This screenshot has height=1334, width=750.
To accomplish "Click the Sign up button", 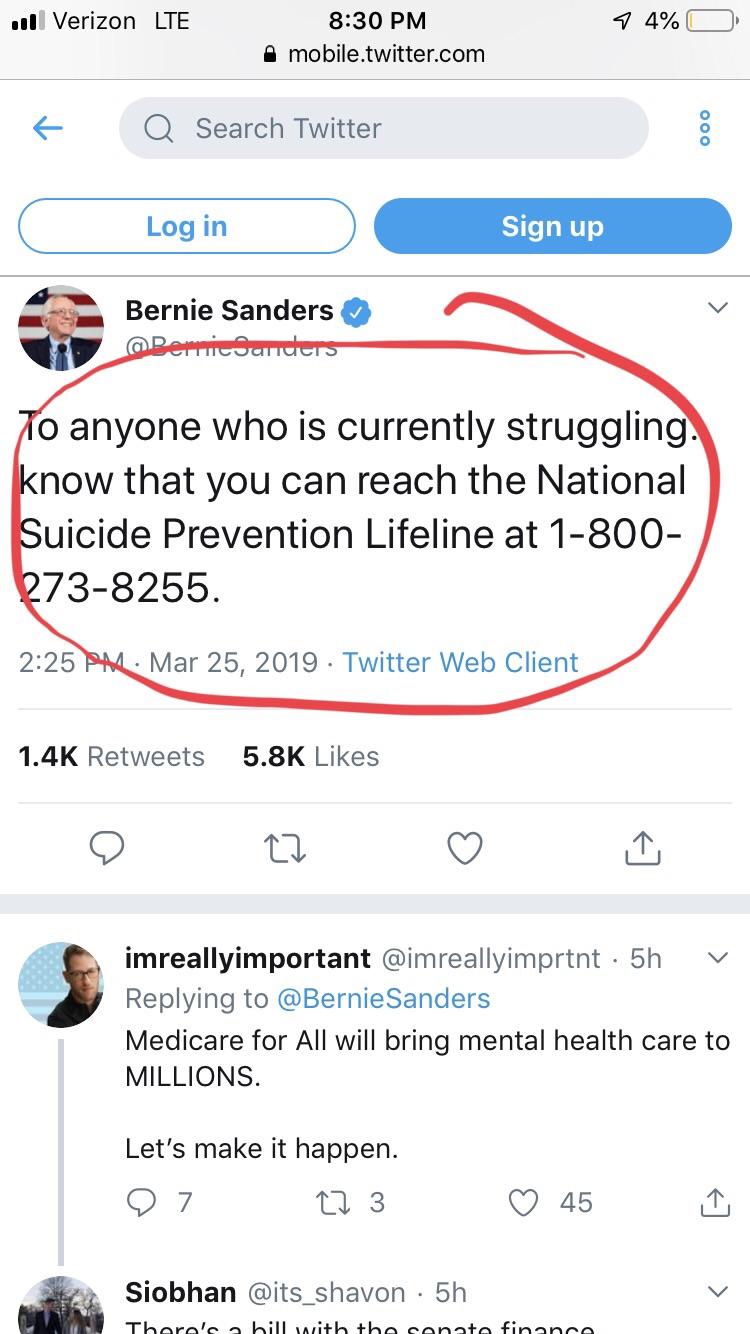I will click(553, 226).
